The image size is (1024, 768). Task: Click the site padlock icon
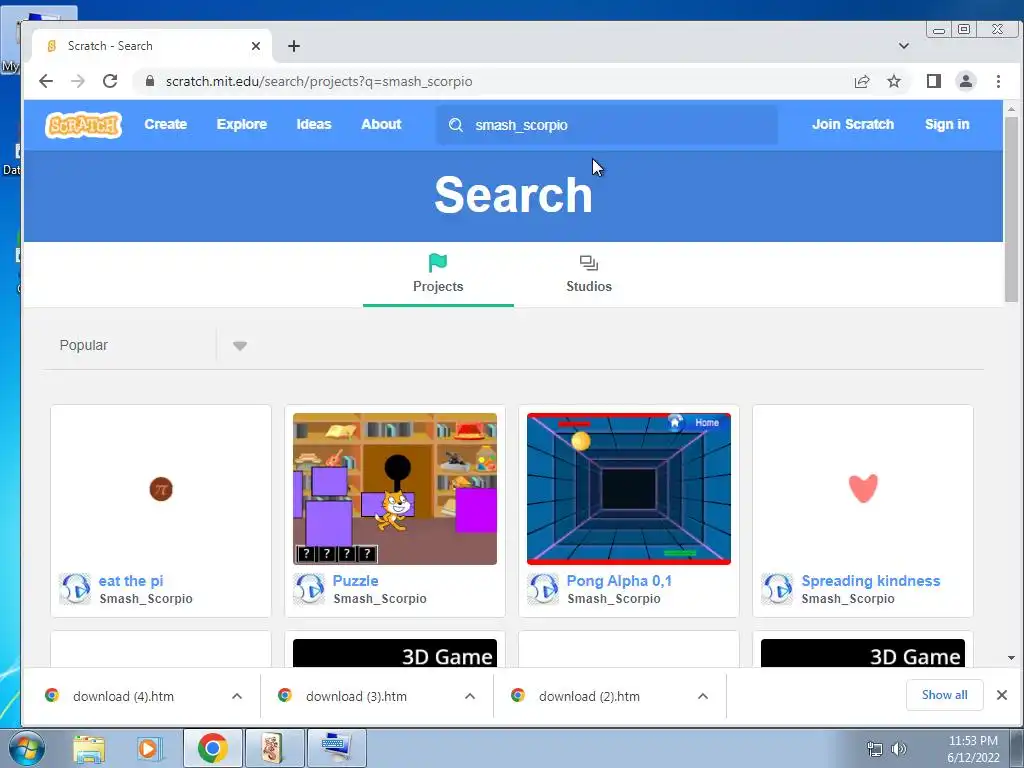[150, 81]
